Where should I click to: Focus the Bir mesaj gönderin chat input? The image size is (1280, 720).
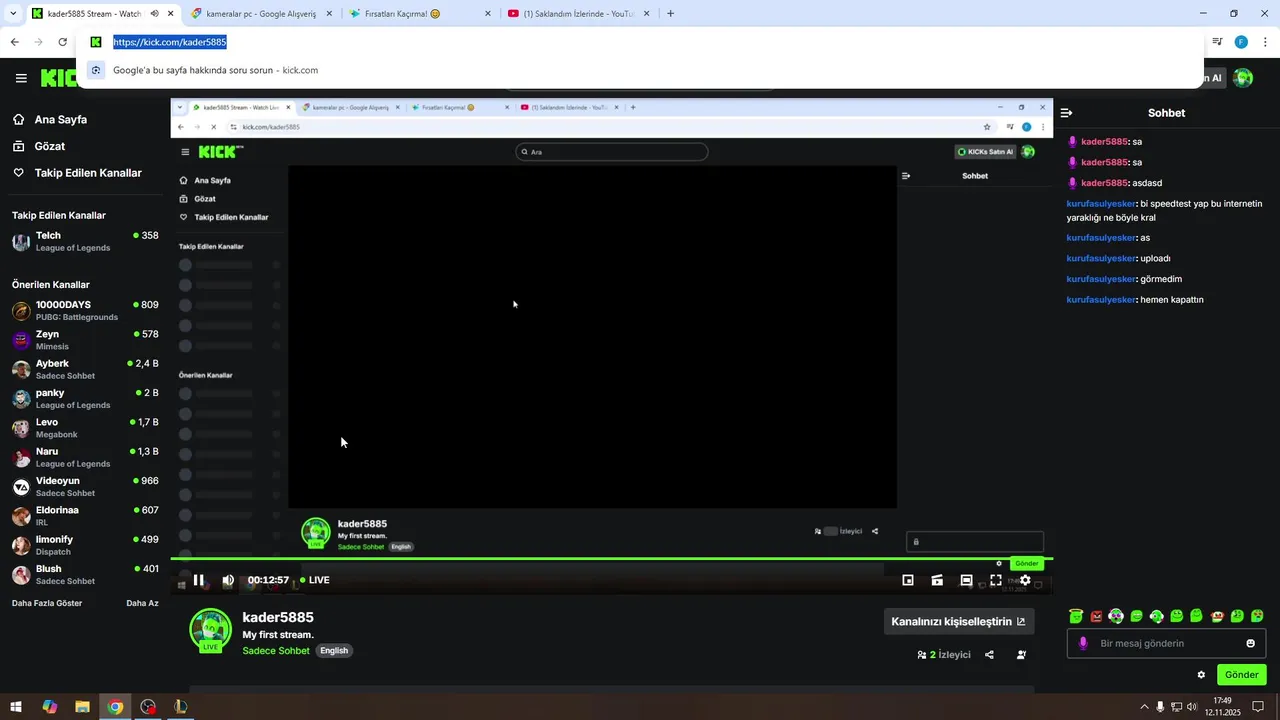(x=1165, y=643)
